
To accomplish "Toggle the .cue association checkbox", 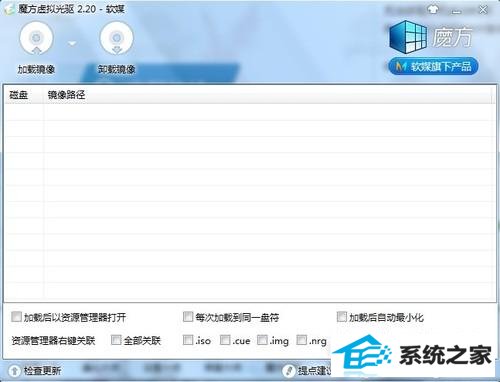I will [225, 340].
